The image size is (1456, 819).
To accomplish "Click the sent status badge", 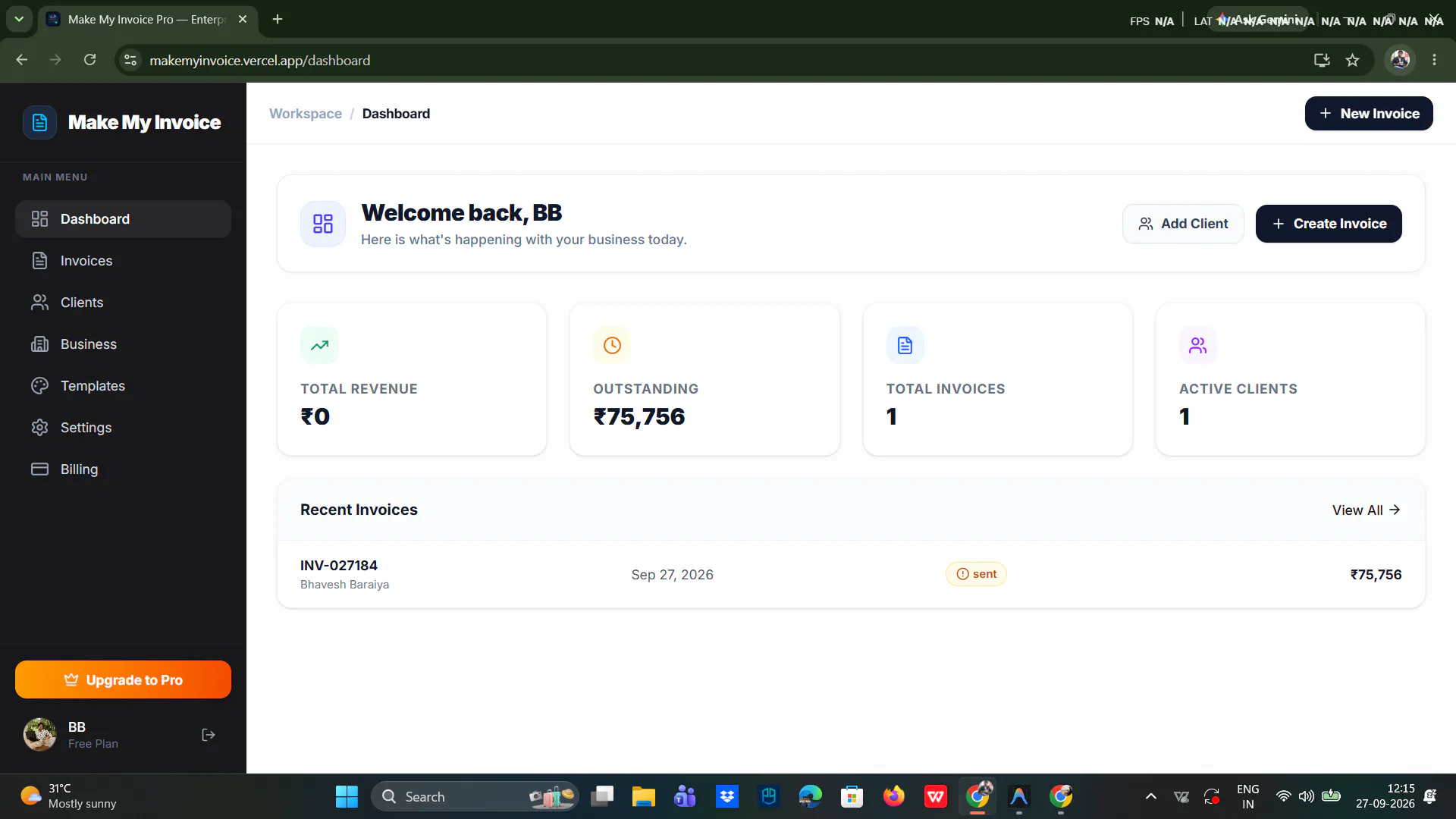I will pyautogui.click(x=976, y=574).
